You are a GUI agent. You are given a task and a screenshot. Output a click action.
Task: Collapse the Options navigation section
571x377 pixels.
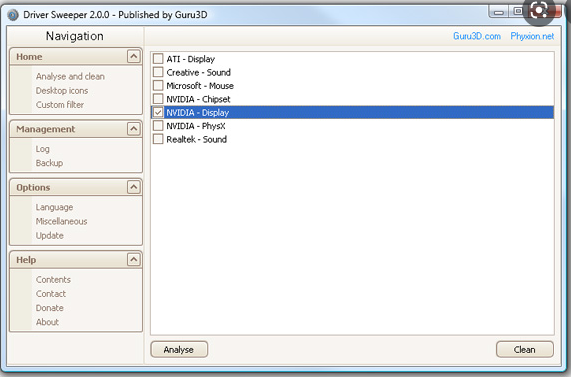pos(134,187)
